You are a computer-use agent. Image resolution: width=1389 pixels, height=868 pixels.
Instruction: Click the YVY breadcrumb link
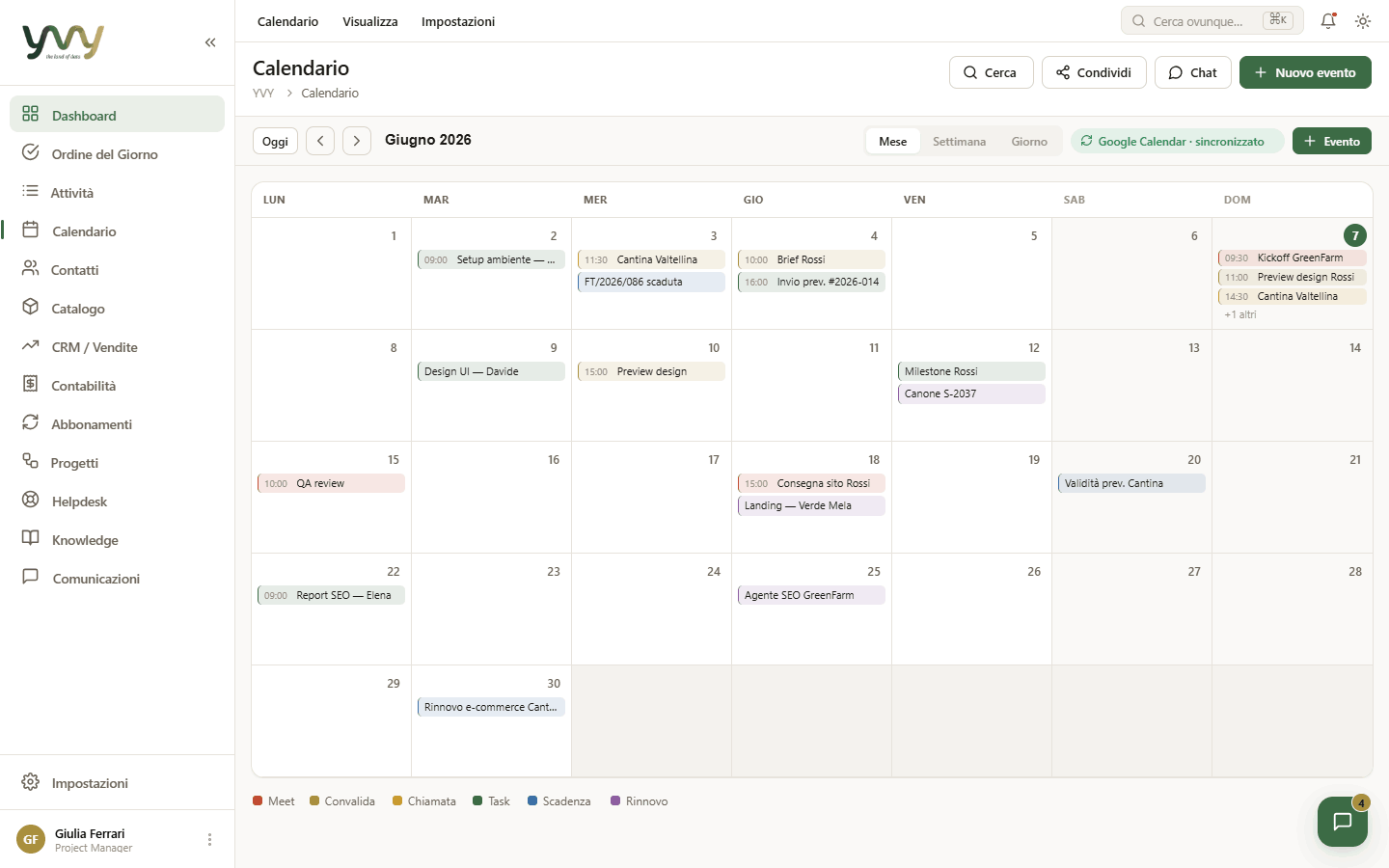pos(263,93)
